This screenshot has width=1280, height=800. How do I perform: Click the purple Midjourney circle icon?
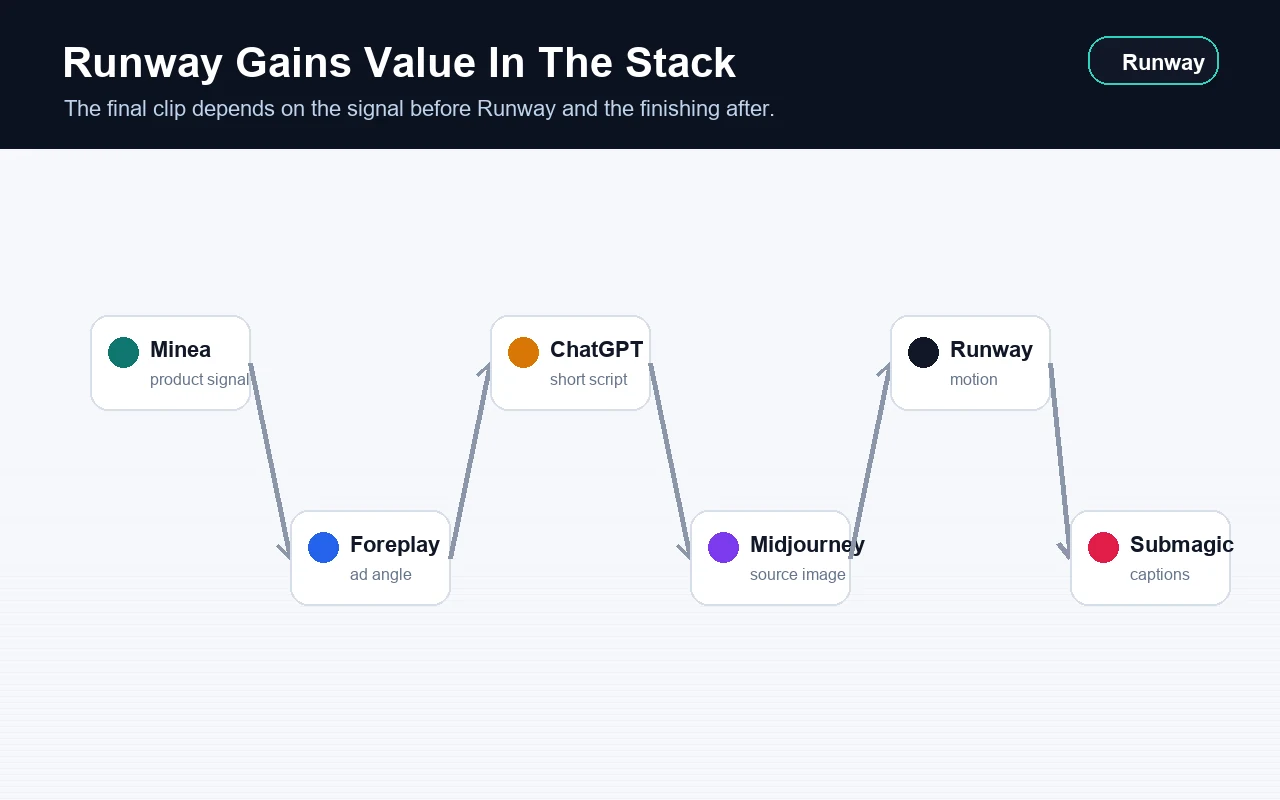723,547
